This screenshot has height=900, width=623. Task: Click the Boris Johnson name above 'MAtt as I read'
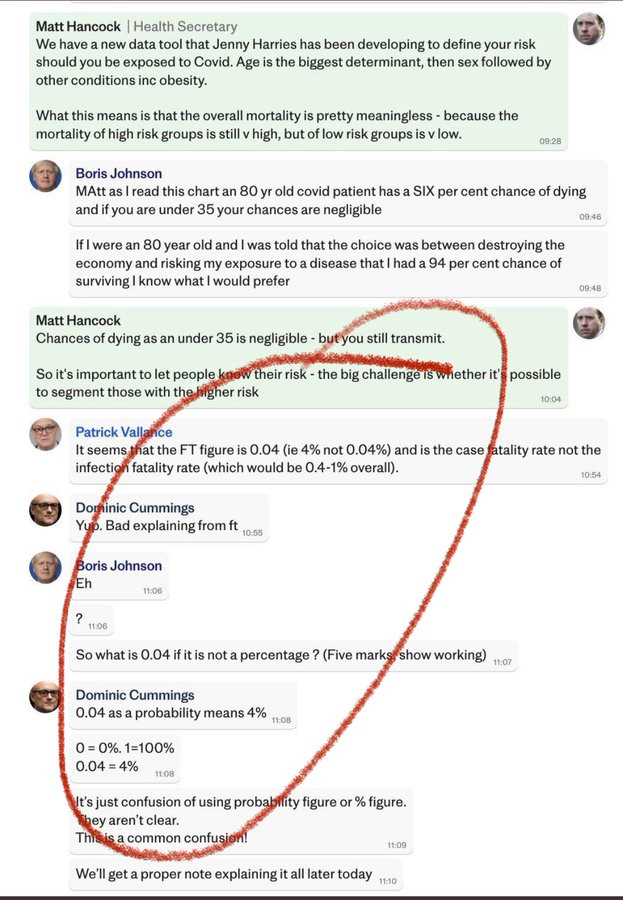pyautogui.click(x=118, y=173)
